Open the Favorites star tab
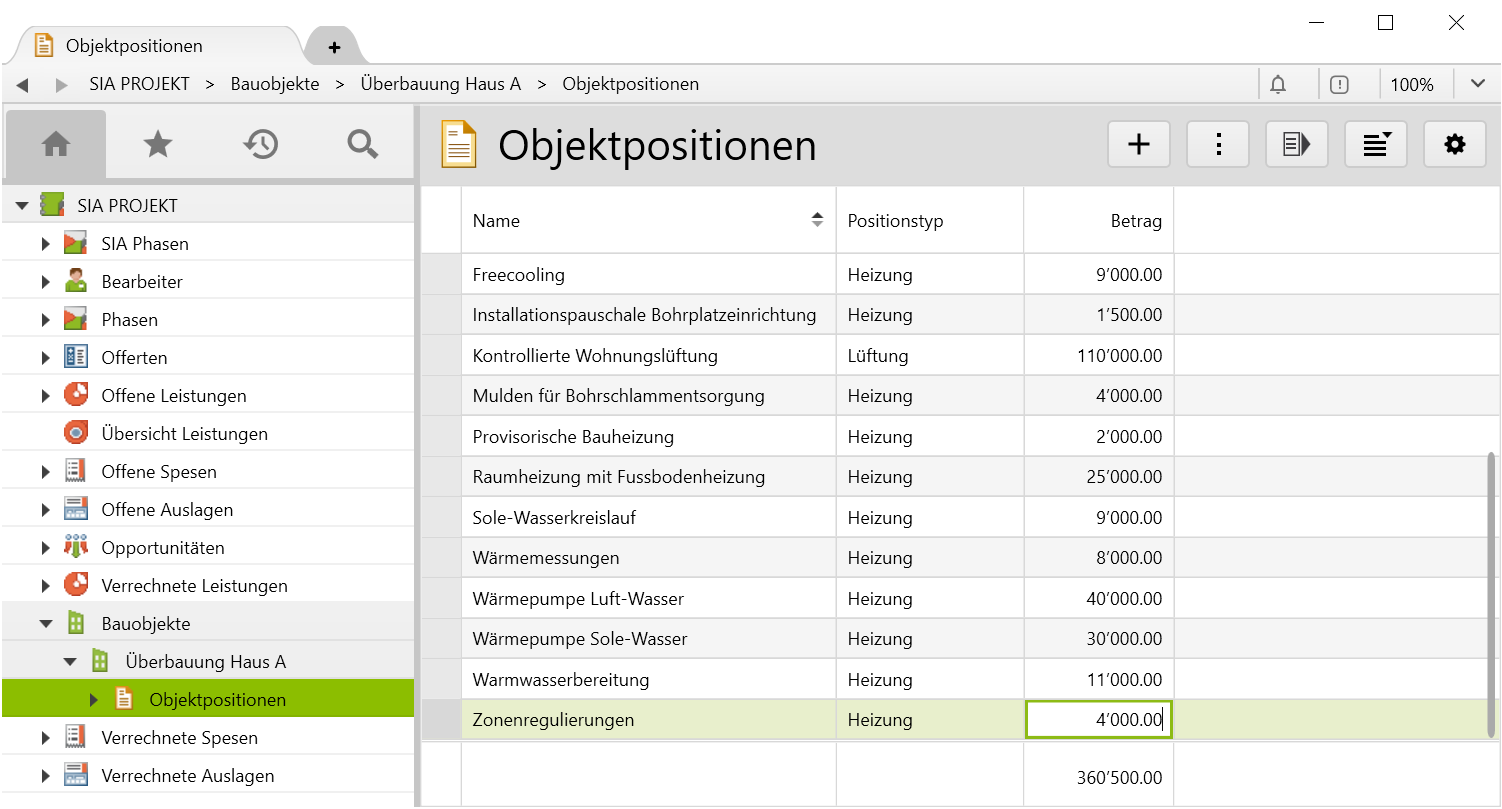This screenshot has width=1502, height=809. coord(158,145)
